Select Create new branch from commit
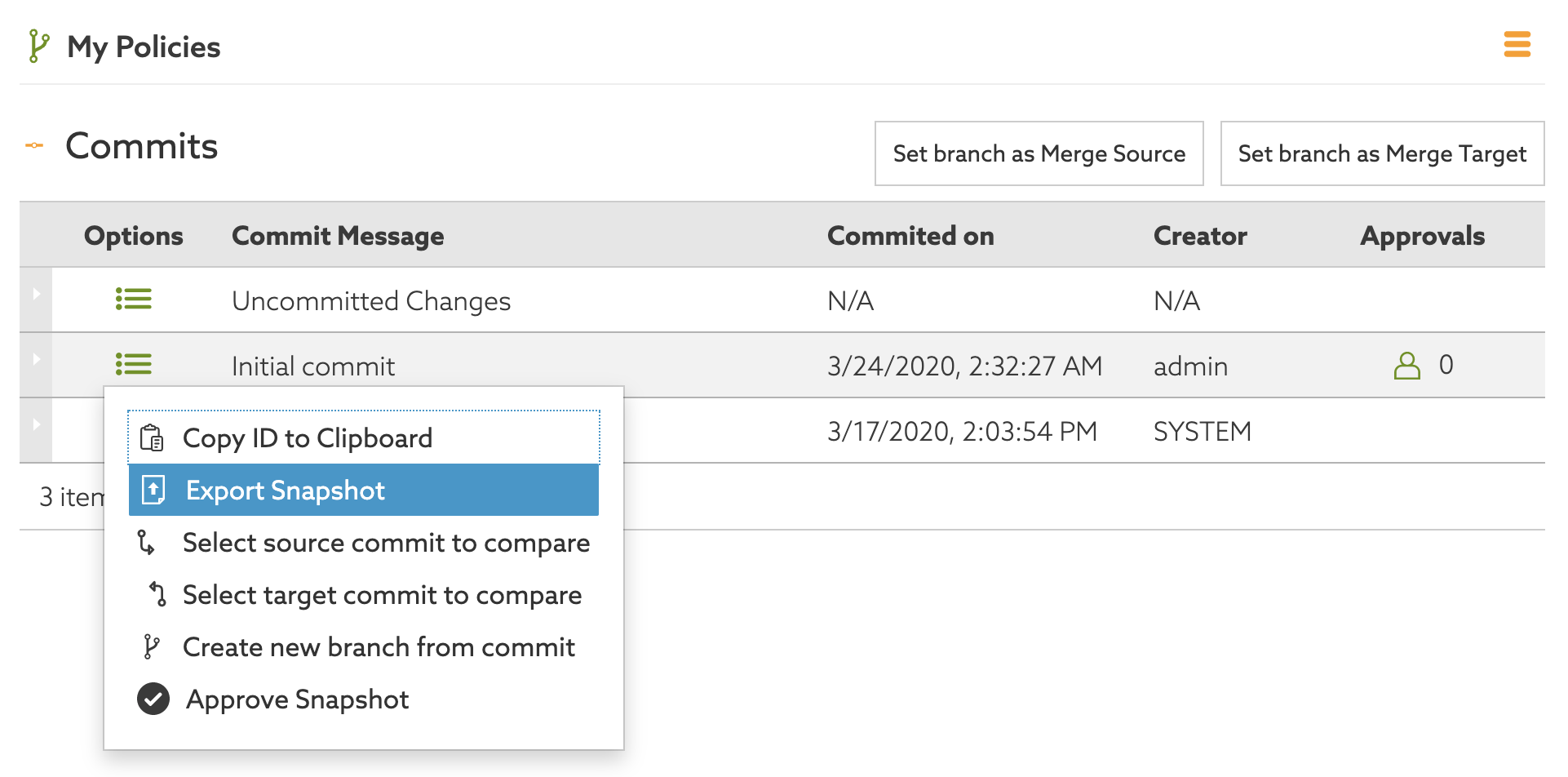The width and height of the screenshot is (1568, 777). [x=379, y=647]
